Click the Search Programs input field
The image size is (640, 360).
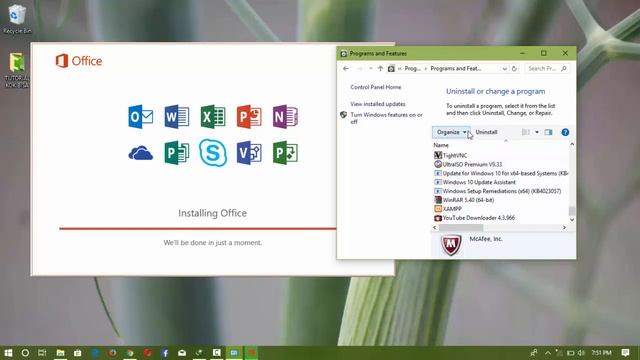[547, 69]
